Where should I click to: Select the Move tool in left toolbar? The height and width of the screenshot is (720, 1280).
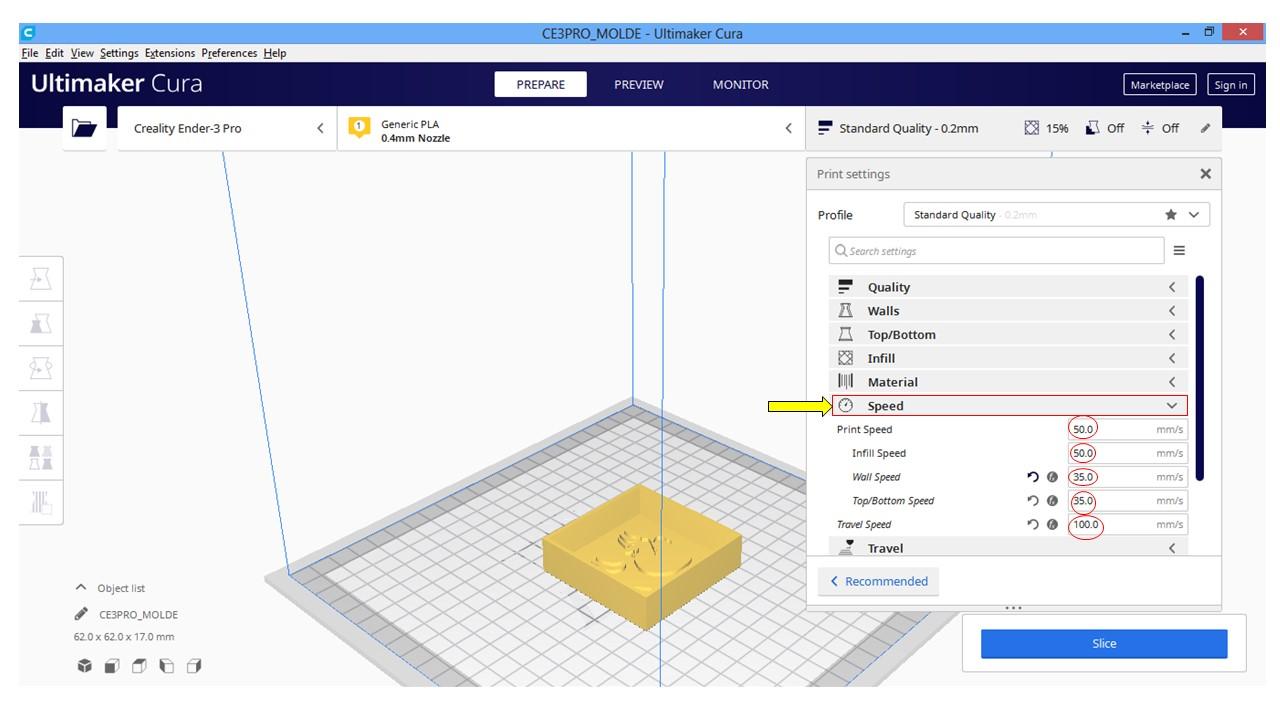[42, 277]
